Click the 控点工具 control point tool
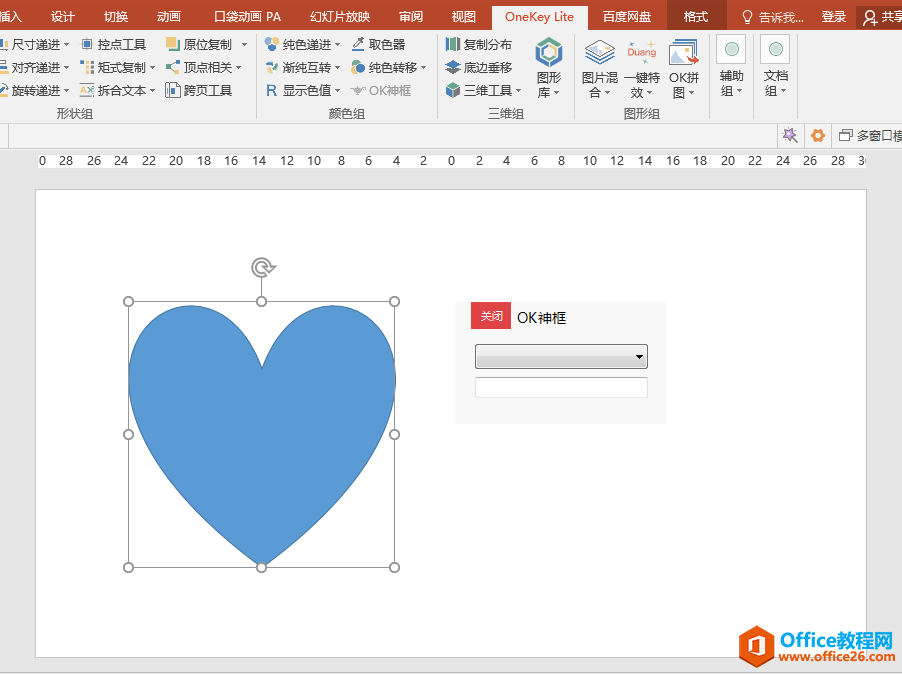 pos(113,44)
